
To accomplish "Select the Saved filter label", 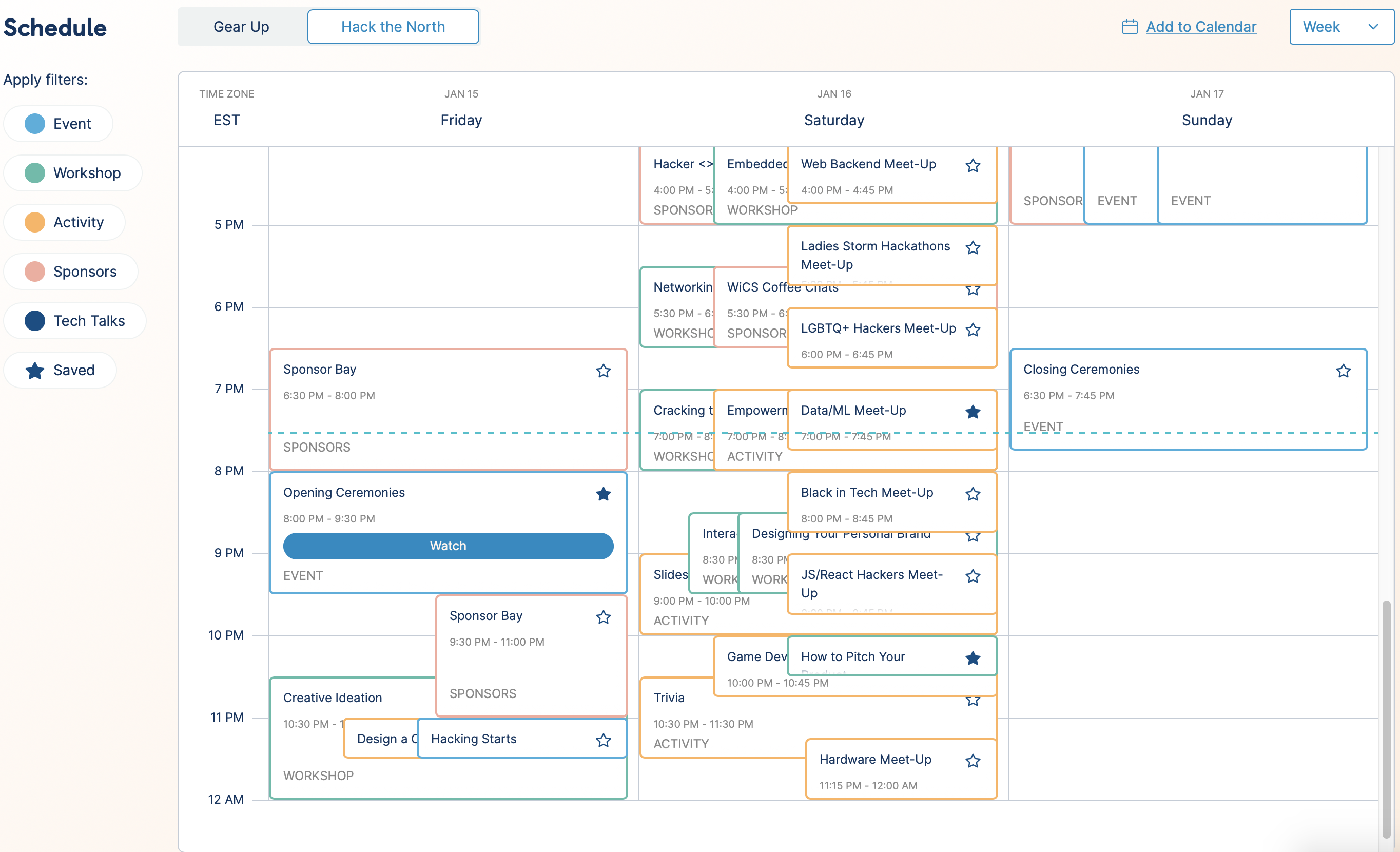I will (x=73, y=369).
